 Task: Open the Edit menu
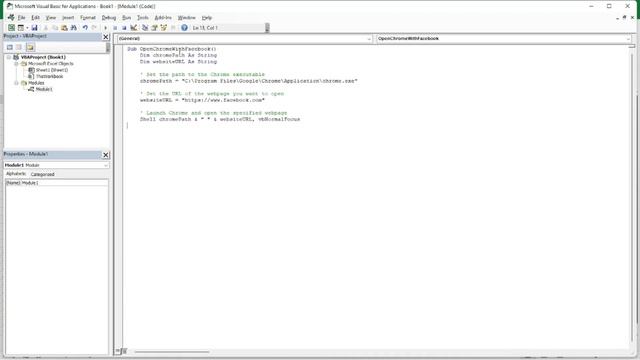point(36,18)
